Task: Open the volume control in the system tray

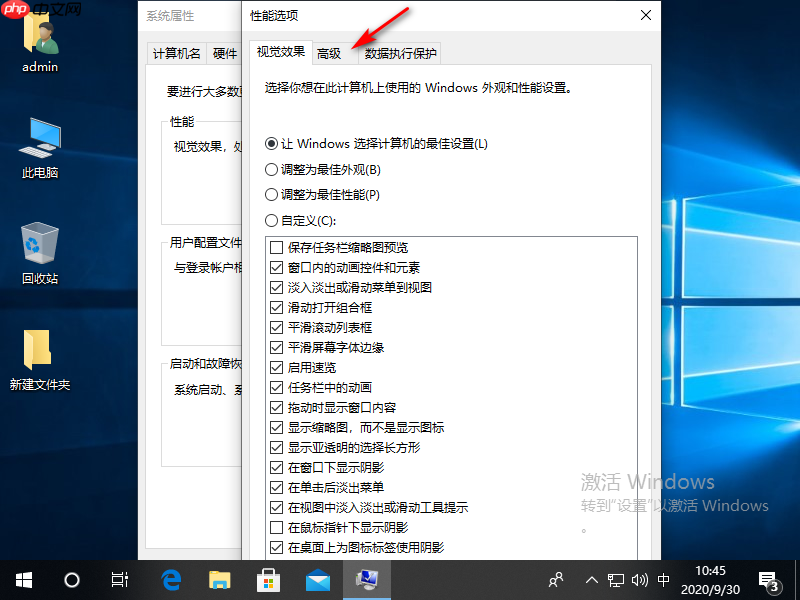Action: click(640, 580)
